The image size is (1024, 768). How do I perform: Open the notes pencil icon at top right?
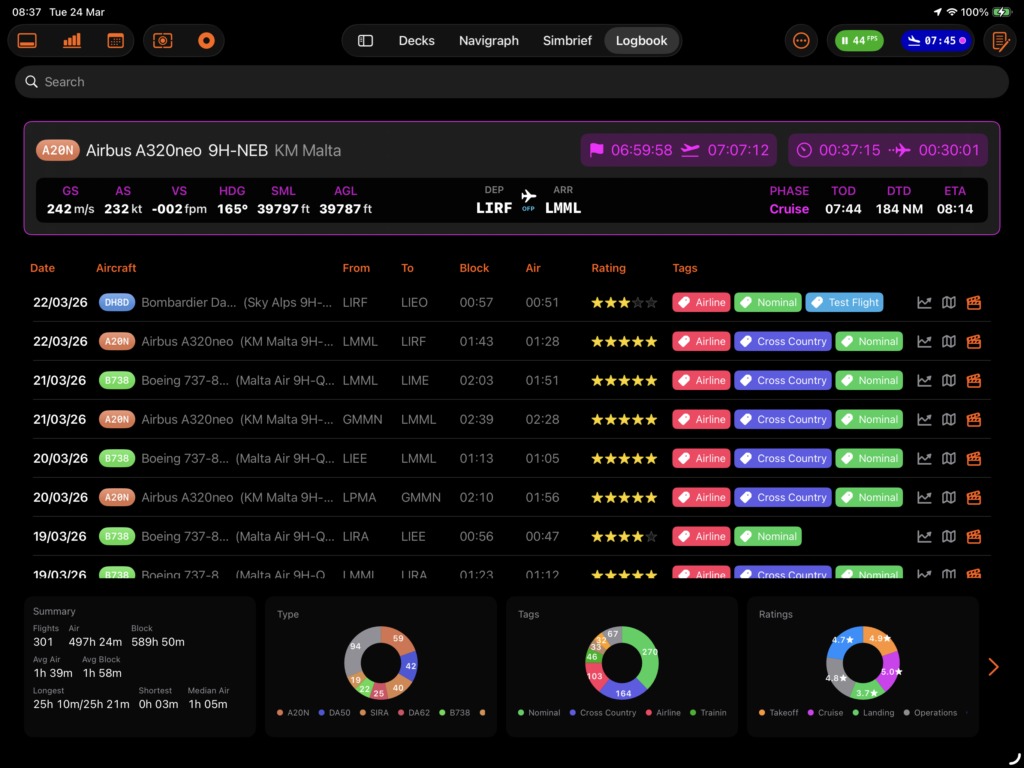coord(998,41)
